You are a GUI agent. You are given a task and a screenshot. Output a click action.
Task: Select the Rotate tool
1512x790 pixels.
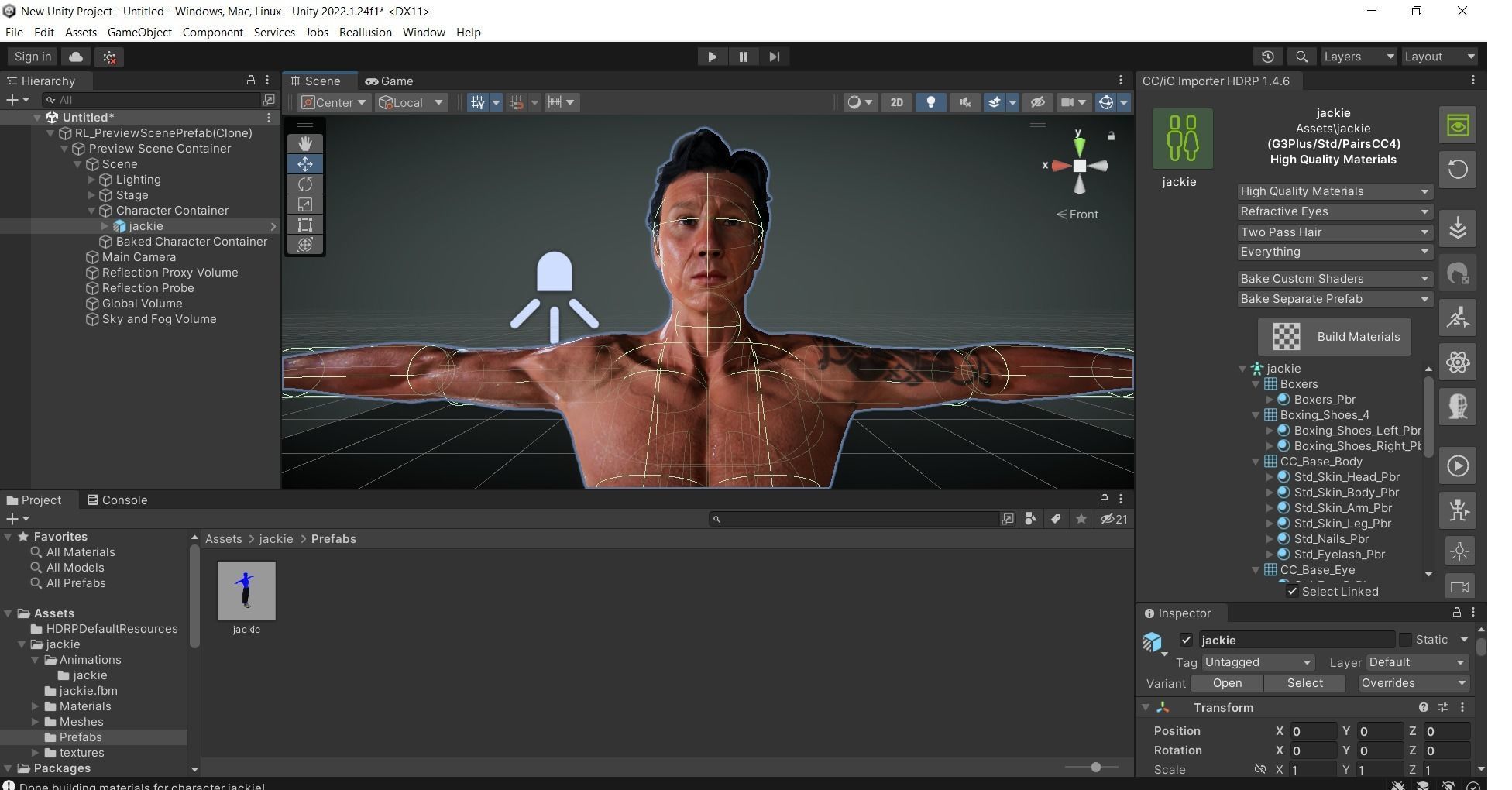(x=305, y=184)
